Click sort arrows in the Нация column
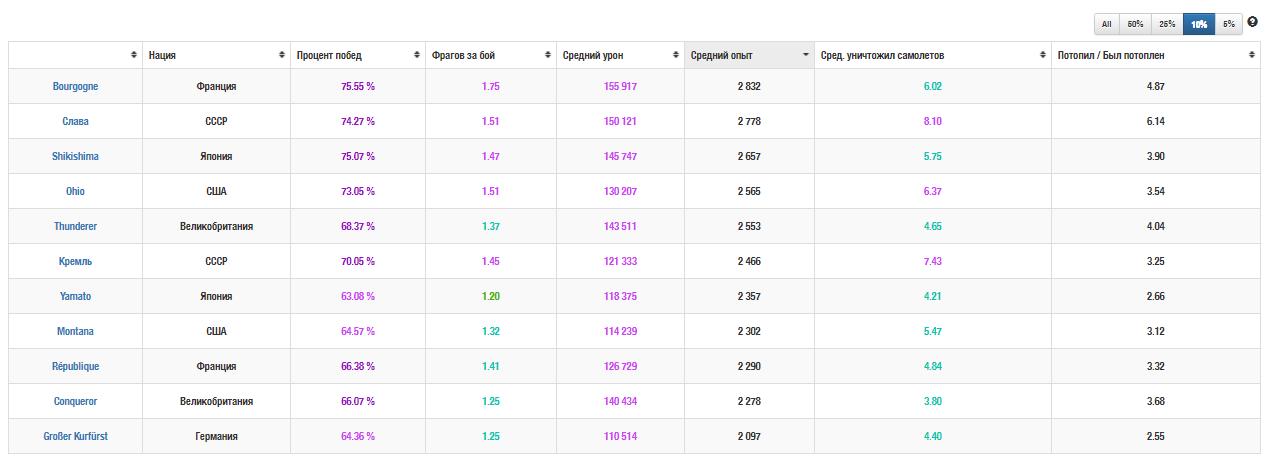The width and height of the screenshot is (1282, 466). (281, 56)
